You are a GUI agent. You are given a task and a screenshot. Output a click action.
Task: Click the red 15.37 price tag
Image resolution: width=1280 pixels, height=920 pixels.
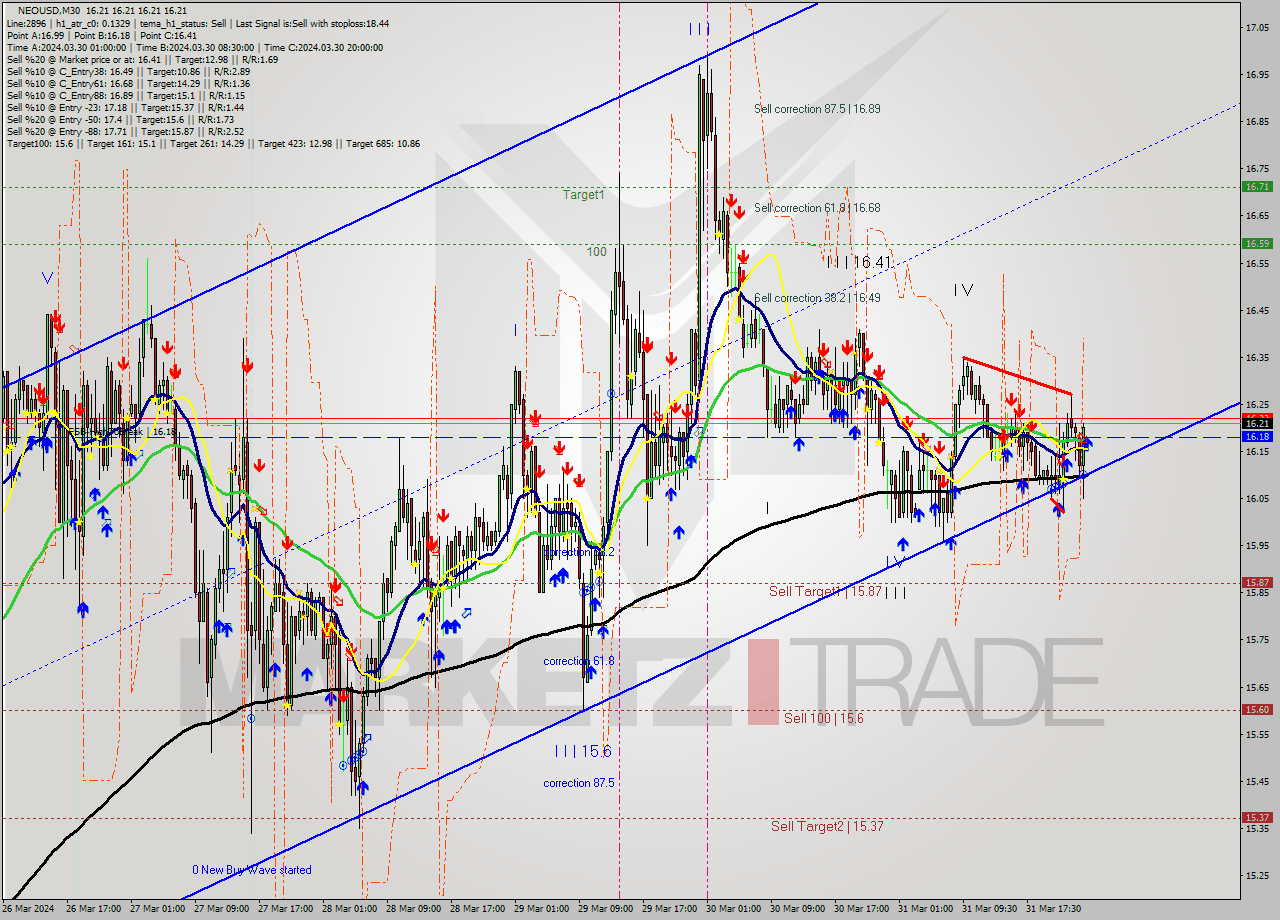[1257, 817]
